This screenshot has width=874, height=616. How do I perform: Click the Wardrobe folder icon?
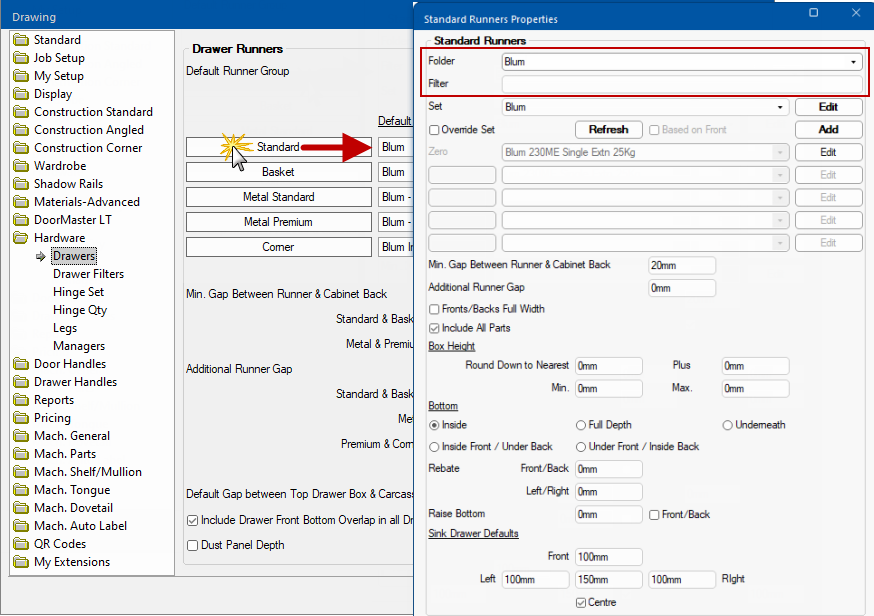21,166
